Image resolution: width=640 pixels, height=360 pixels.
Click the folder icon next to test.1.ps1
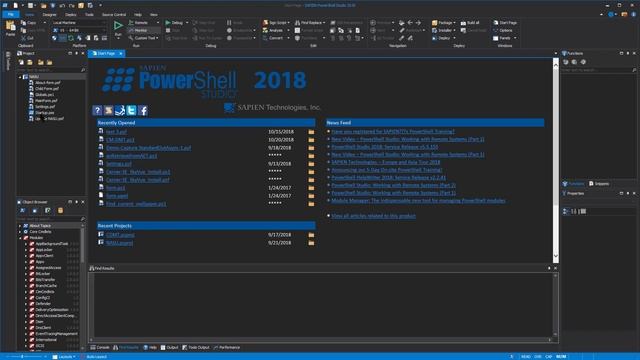click(x=311, y=132)
